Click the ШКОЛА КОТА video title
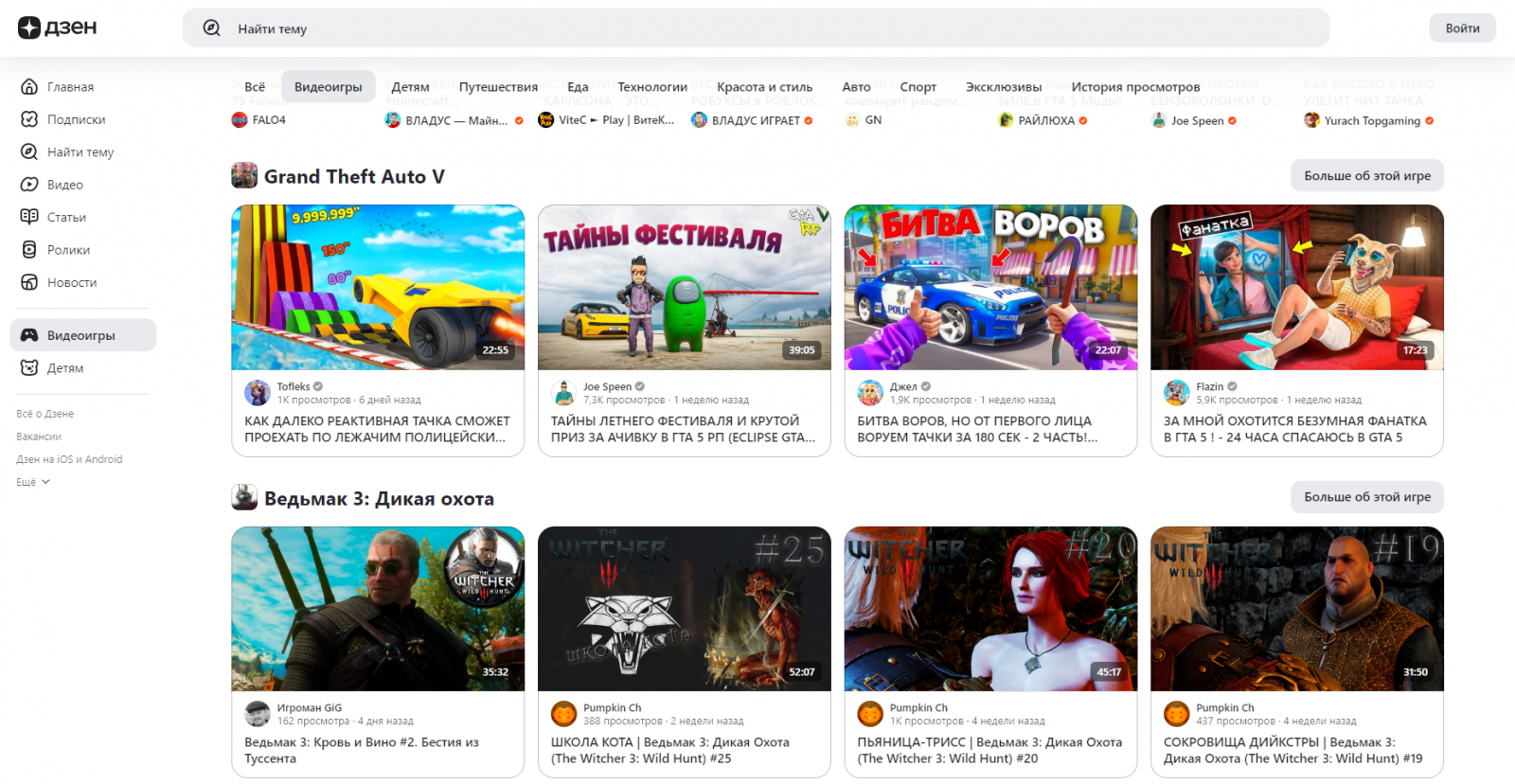1515x784 pixels. (x=670, y=750)
